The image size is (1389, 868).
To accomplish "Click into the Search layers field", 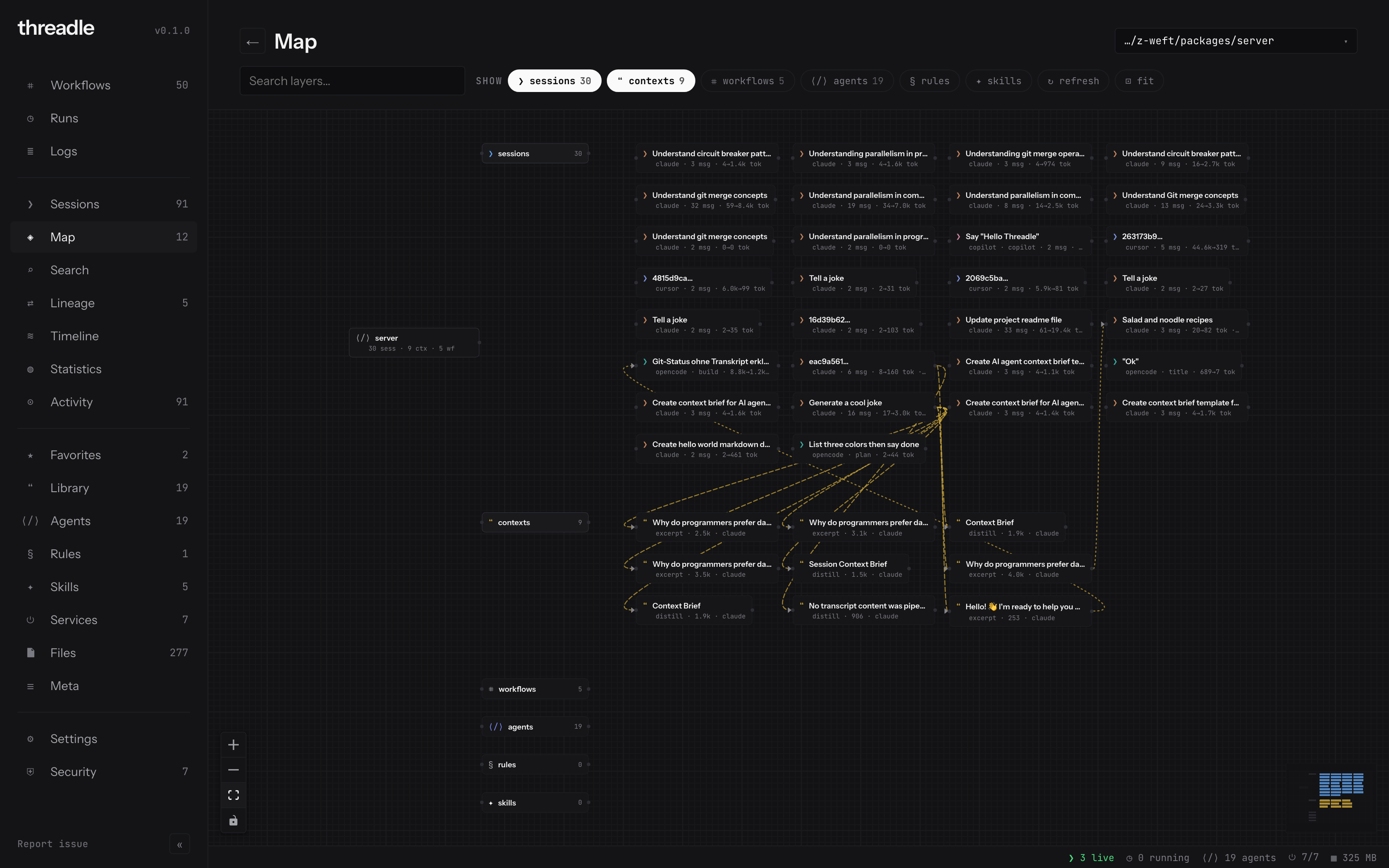I will click(352, 81).
